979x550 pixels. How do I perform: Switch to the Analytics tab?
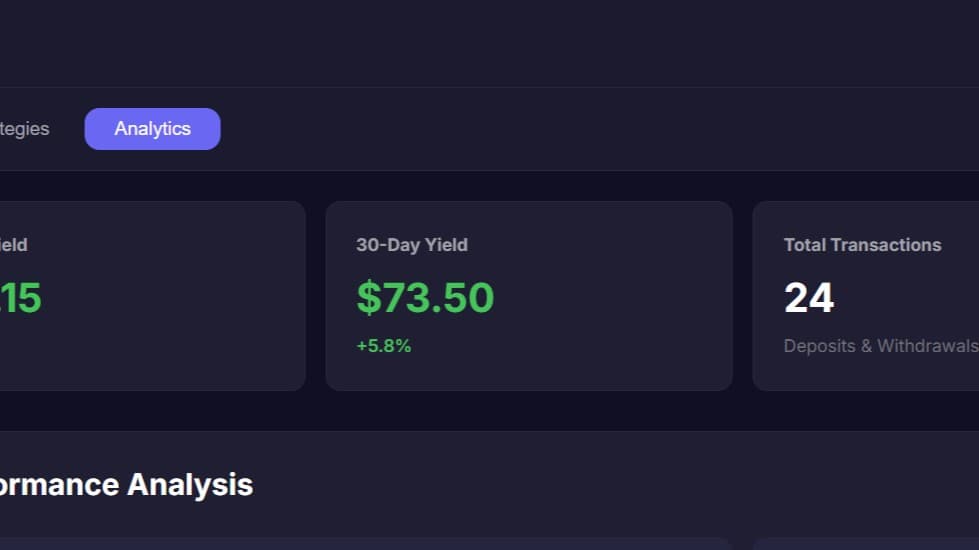click(x=152, y=129)
